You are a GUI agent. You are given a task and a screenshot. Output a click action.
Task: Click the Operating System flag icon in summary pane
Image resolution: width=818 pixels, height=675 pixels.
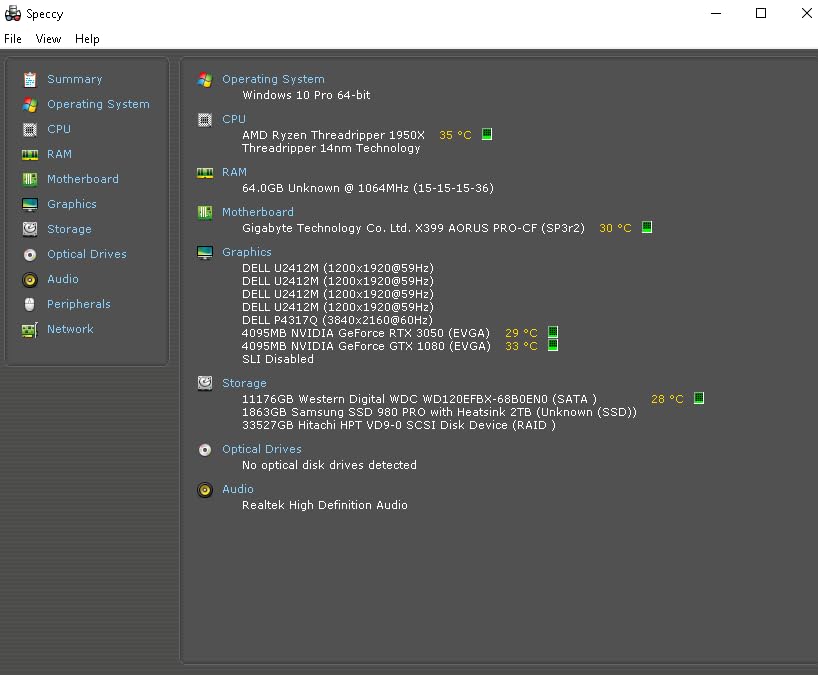coord(205,80)
